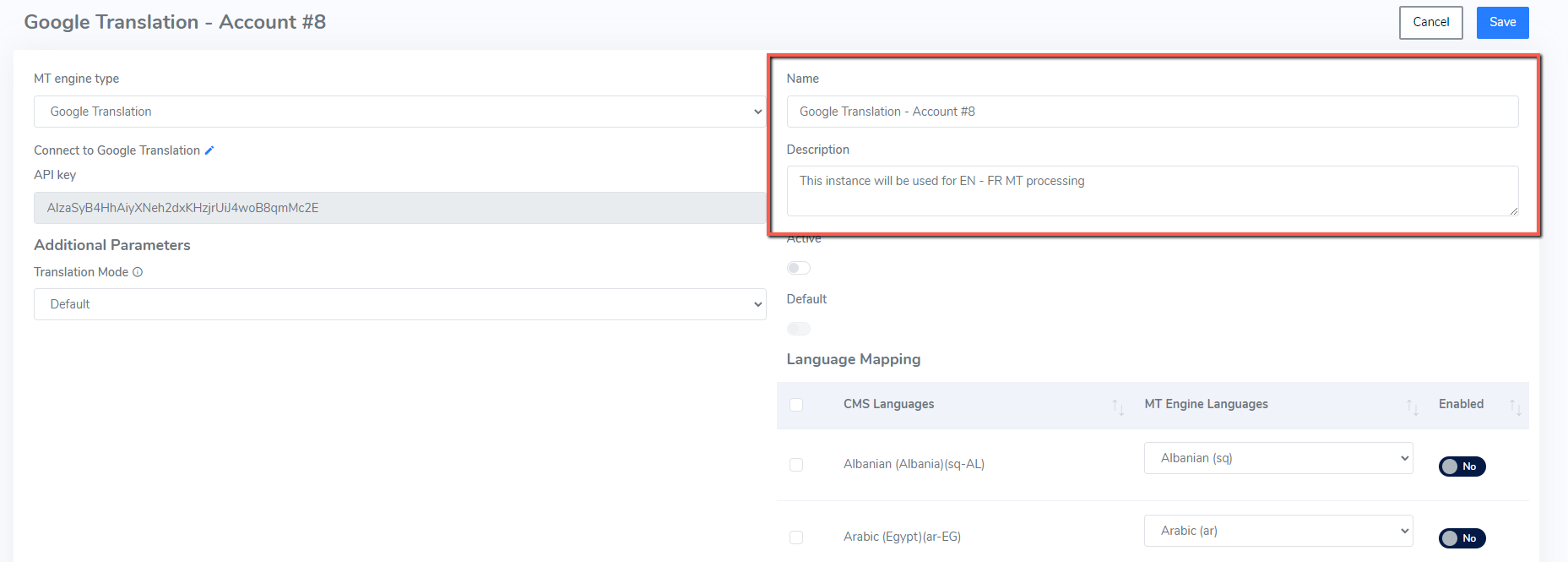
Task: Toggle the Active switch
Action: point(798,268)
